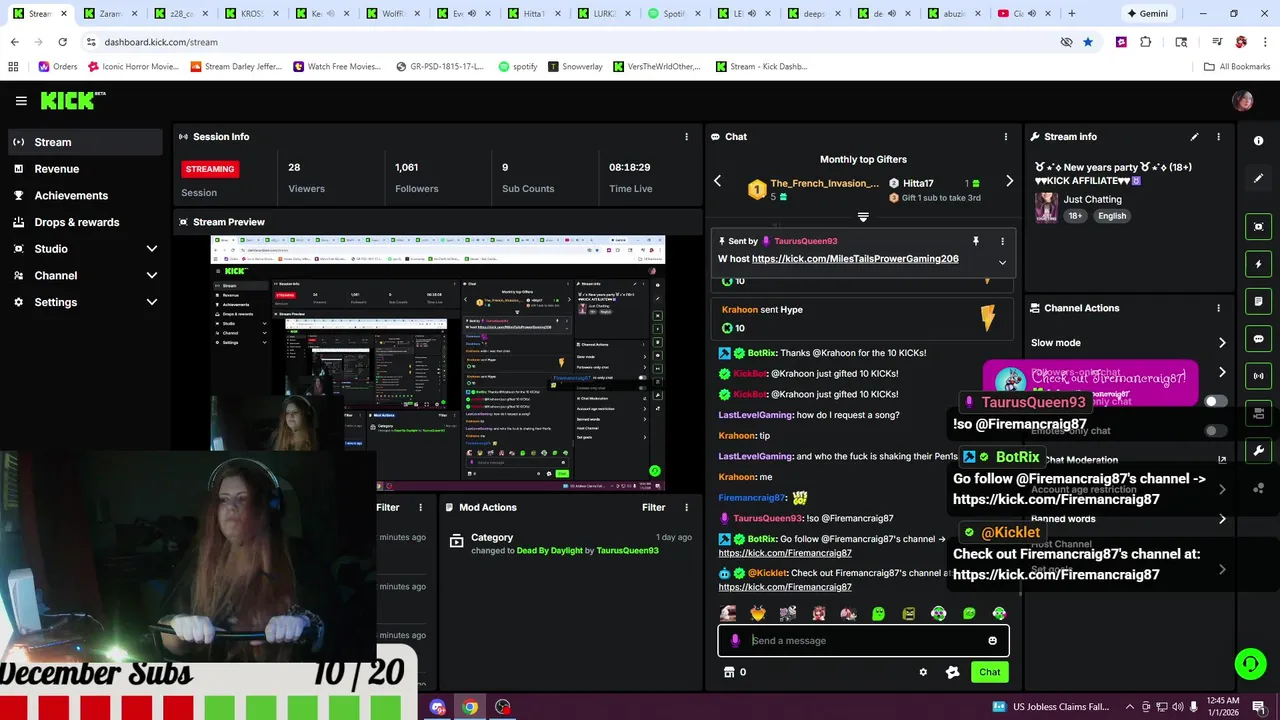Click the star gift icon near Chat button
The height and width of the screenshot is (720, 1280).
952,672
